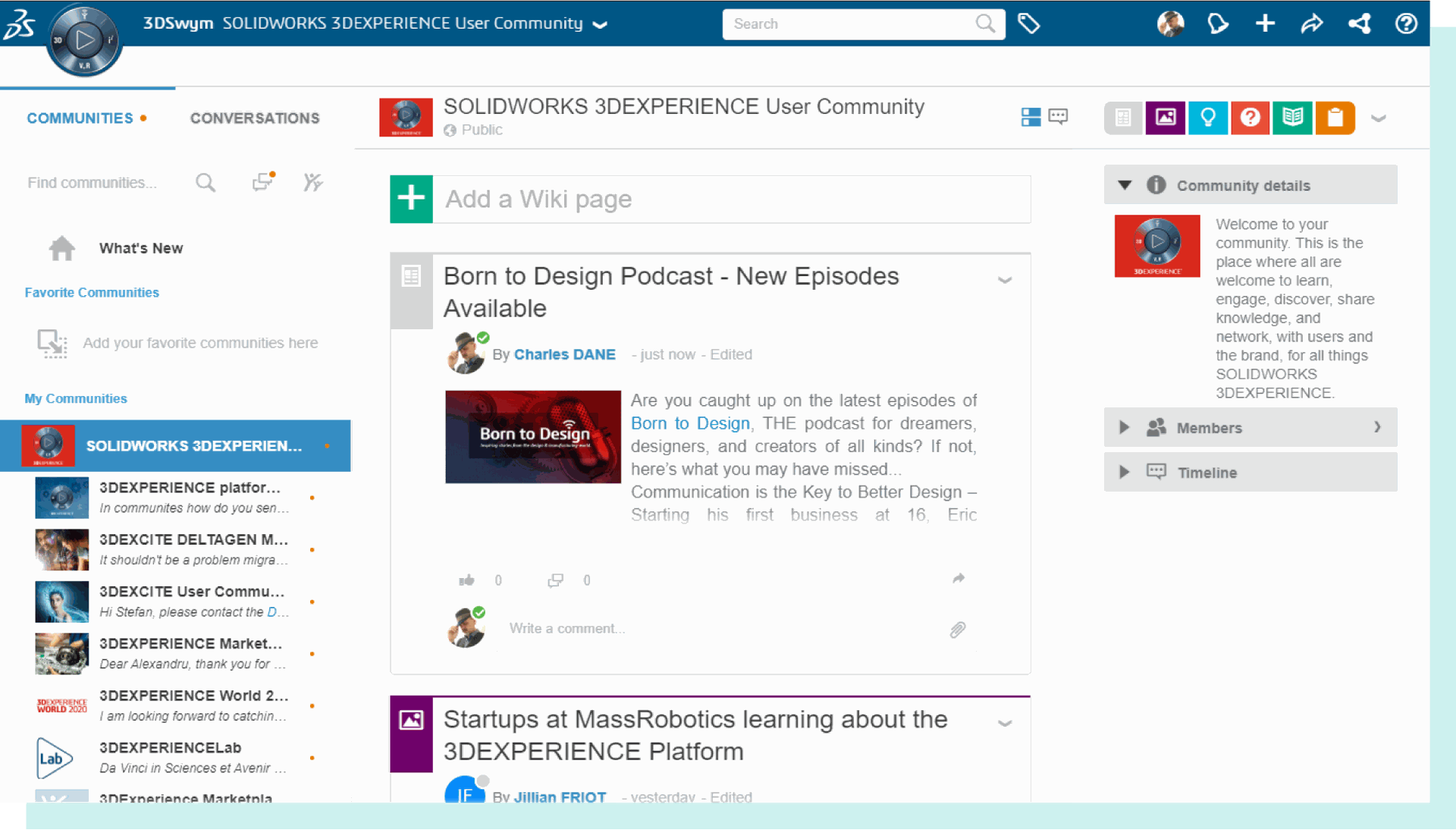The height and width of the screenshot is (833, 1456).
Task: Click the Favorite Communities heading
Action: coord(92,293)
